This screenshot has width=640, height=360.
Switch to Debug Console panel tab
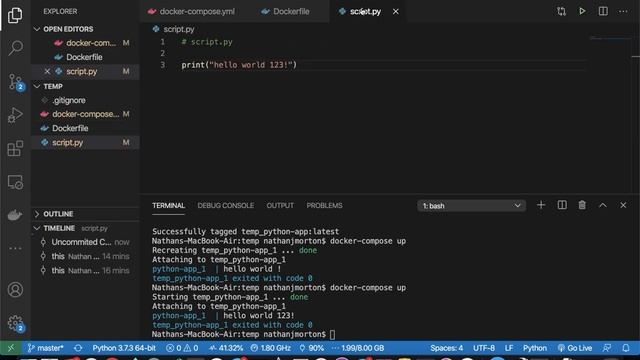click(226, 206)
